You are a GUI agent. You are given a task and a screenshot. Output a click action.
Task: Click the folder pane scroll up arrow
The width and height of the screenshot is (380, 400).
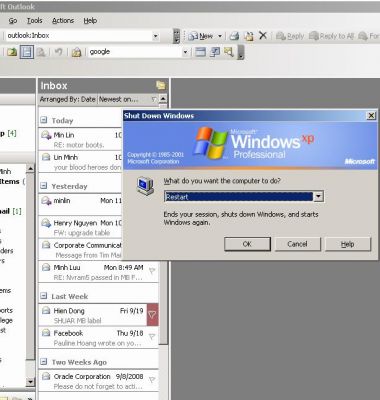[x=30, y=168]
